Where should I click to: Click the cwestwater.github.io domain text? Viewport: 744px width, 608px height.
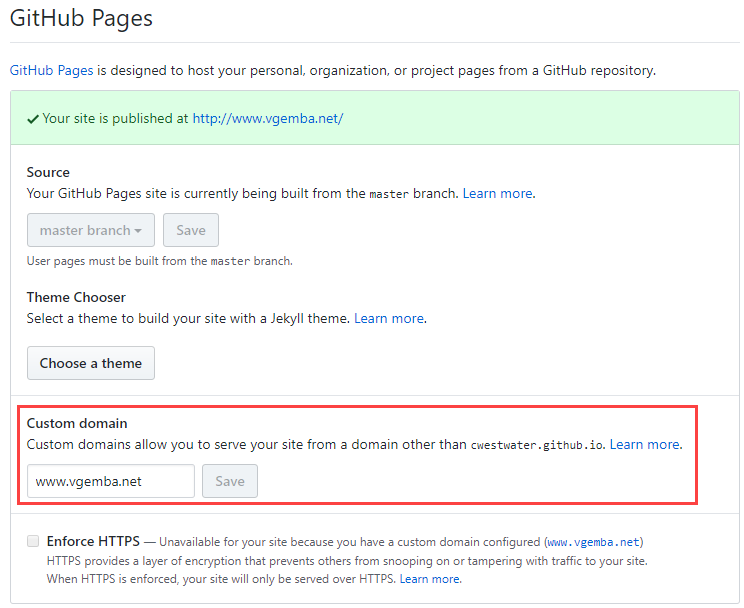coord(537,445)
